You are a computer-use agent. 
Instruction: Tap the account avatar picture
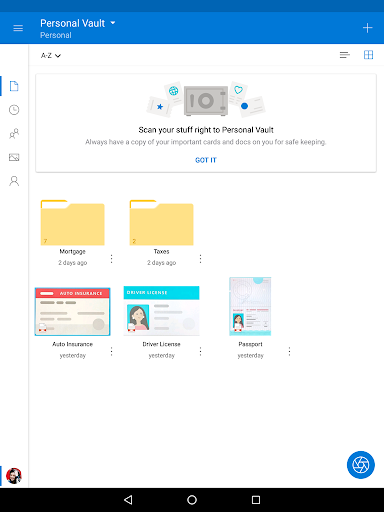pos(14,476)
